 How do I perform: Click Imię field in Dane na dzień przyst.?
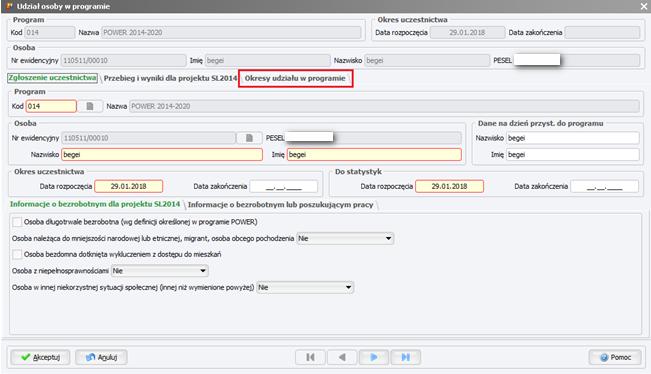click(573, 154)
